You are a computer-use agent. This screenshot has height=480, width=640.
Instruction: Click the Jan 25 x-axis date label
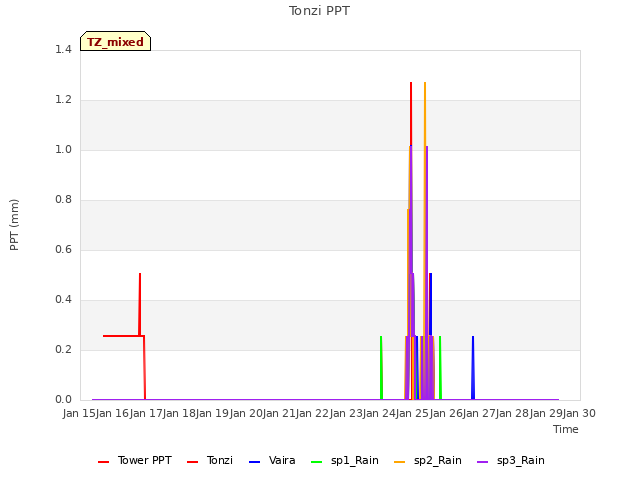[x=412, y=413]
